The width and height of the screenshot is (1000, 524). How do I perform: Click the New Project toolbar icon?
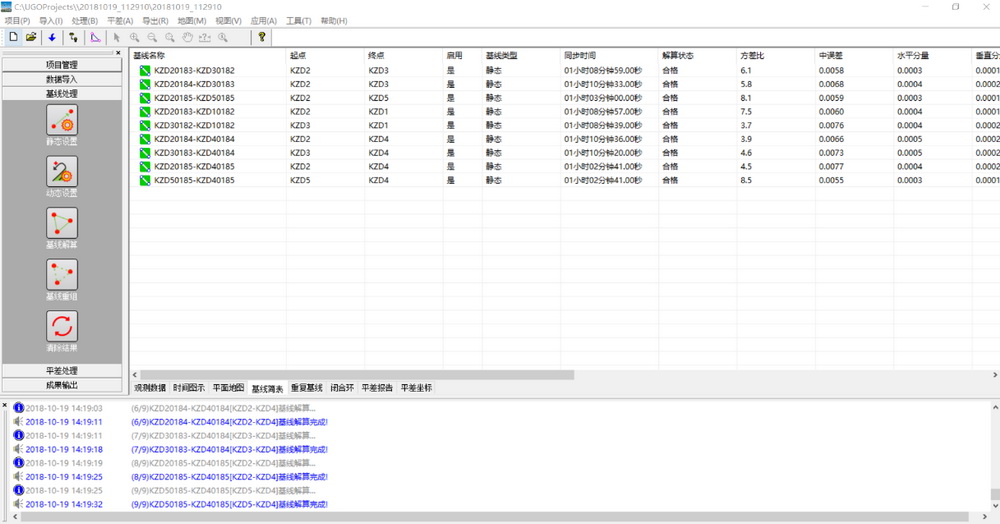pos(13,37)
